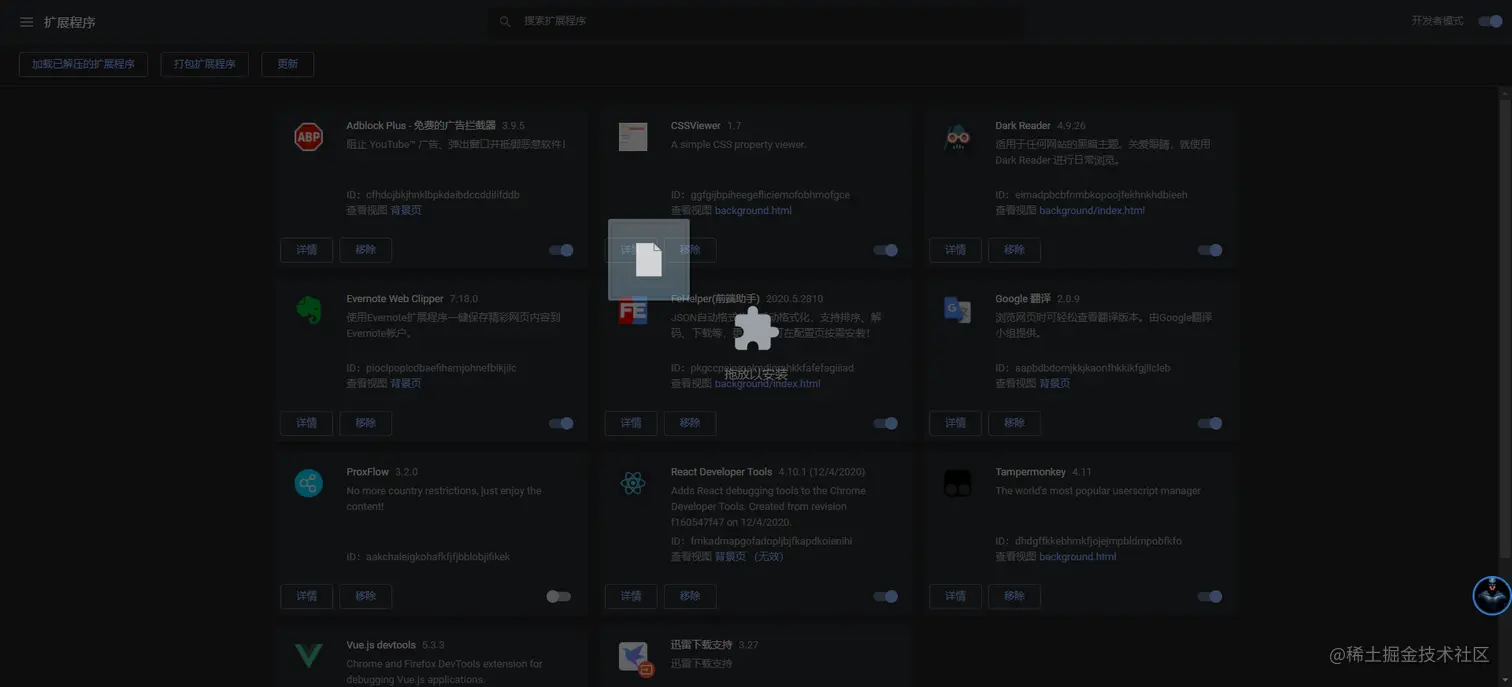The height and width of the screenshot is (687, 1512).
Task: Click the 打包扩展程序 button
Action: click(205, 64)
